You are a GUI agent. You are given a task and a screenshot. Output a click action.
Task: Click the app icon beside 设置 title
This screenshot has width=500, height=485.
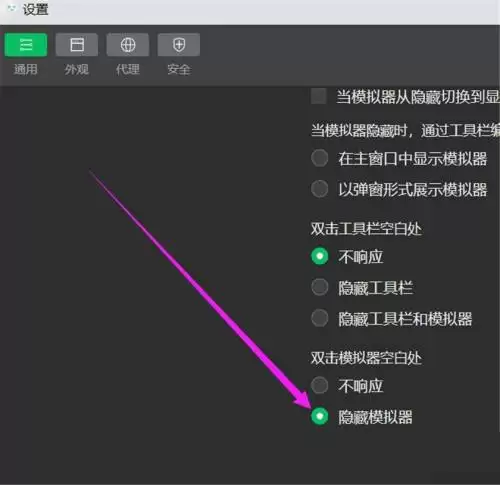(x=11, y=8)
